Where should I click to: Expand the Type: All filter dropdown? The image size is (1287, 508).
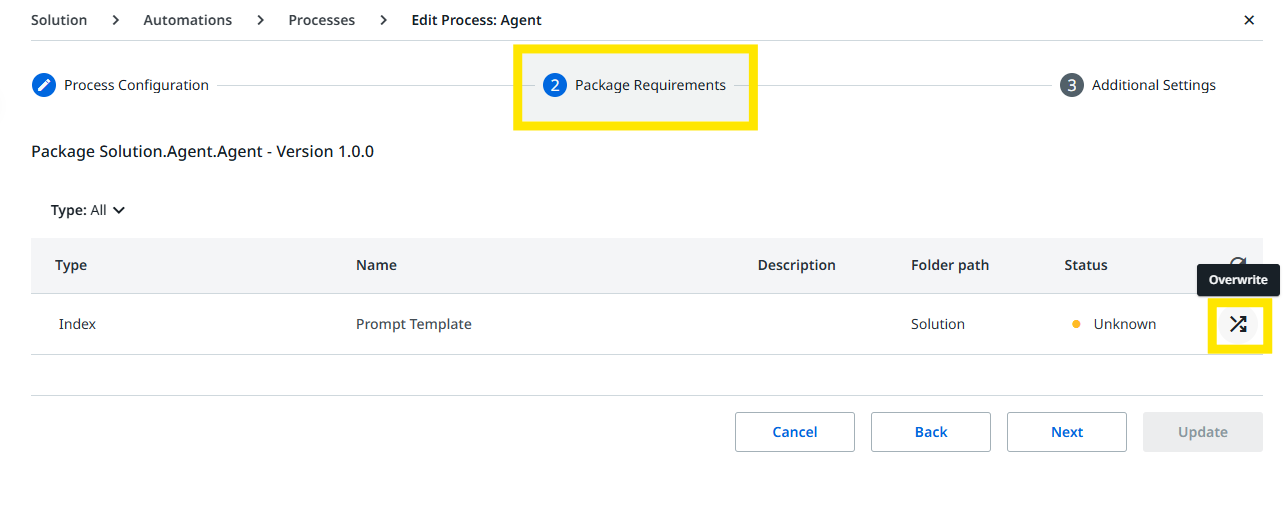pyautogui.click(x=88, y=210)
